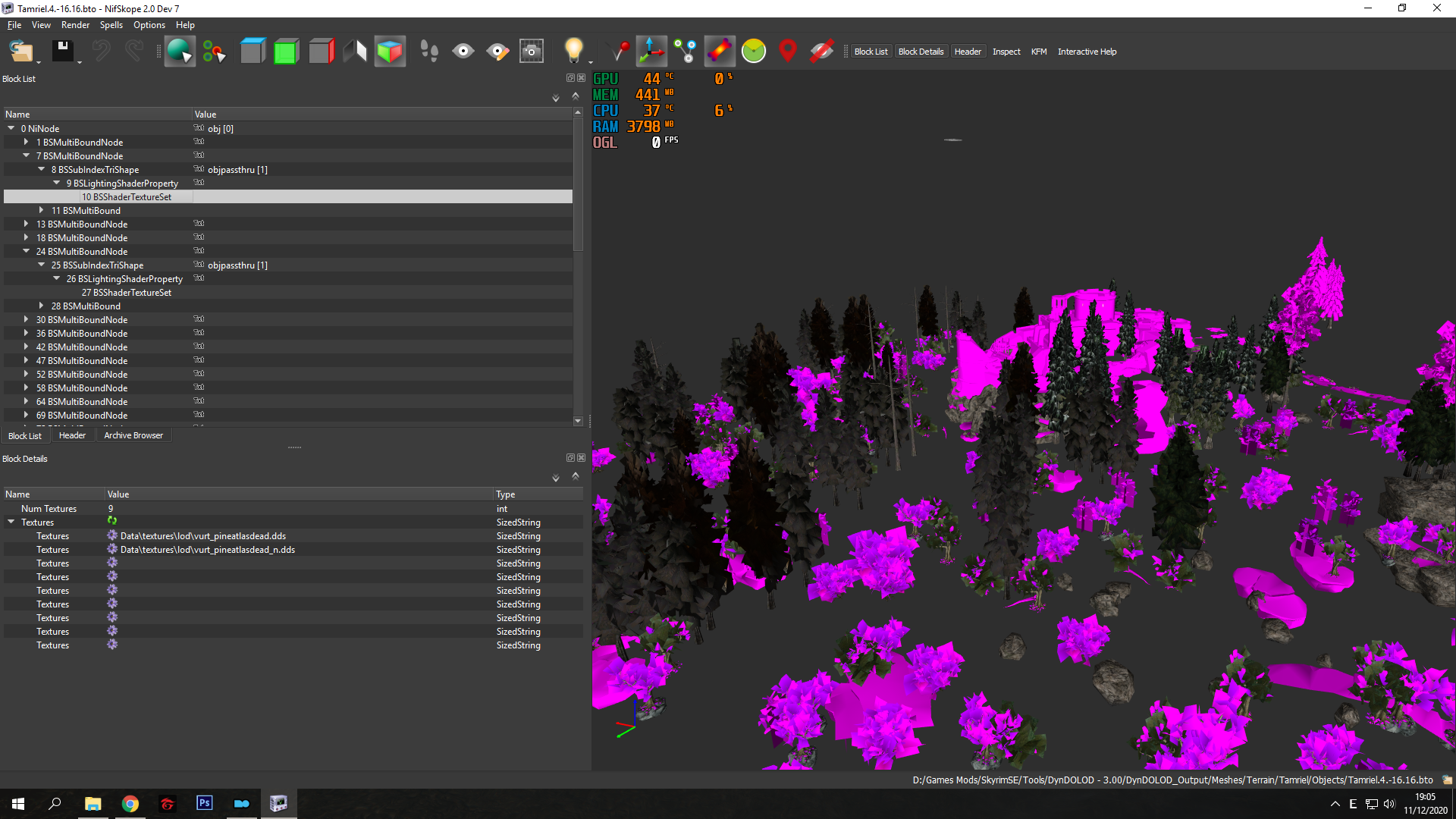Open the View menu

coord(41,25)
